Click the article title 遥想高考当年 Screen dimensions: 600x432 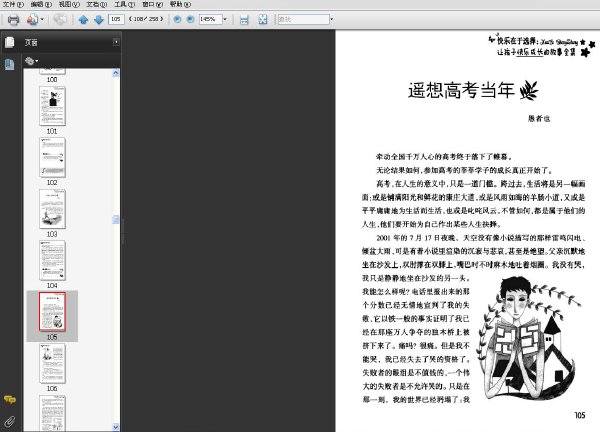tap(461, 90)
